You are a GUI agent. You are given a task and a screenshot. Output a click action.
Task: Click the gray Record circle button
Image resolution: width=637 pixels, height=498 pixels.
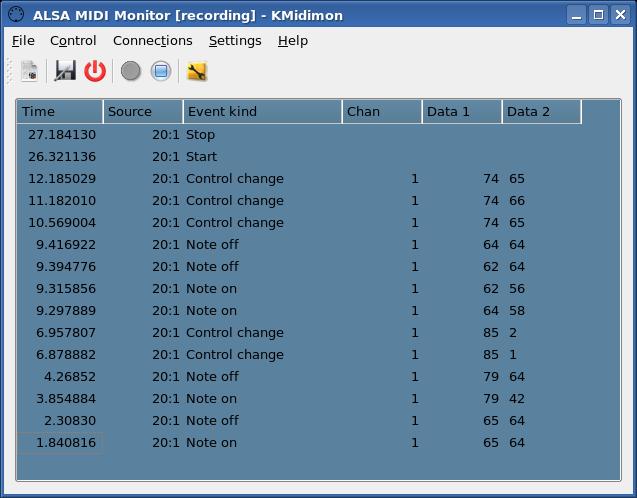tap(131, 71)
